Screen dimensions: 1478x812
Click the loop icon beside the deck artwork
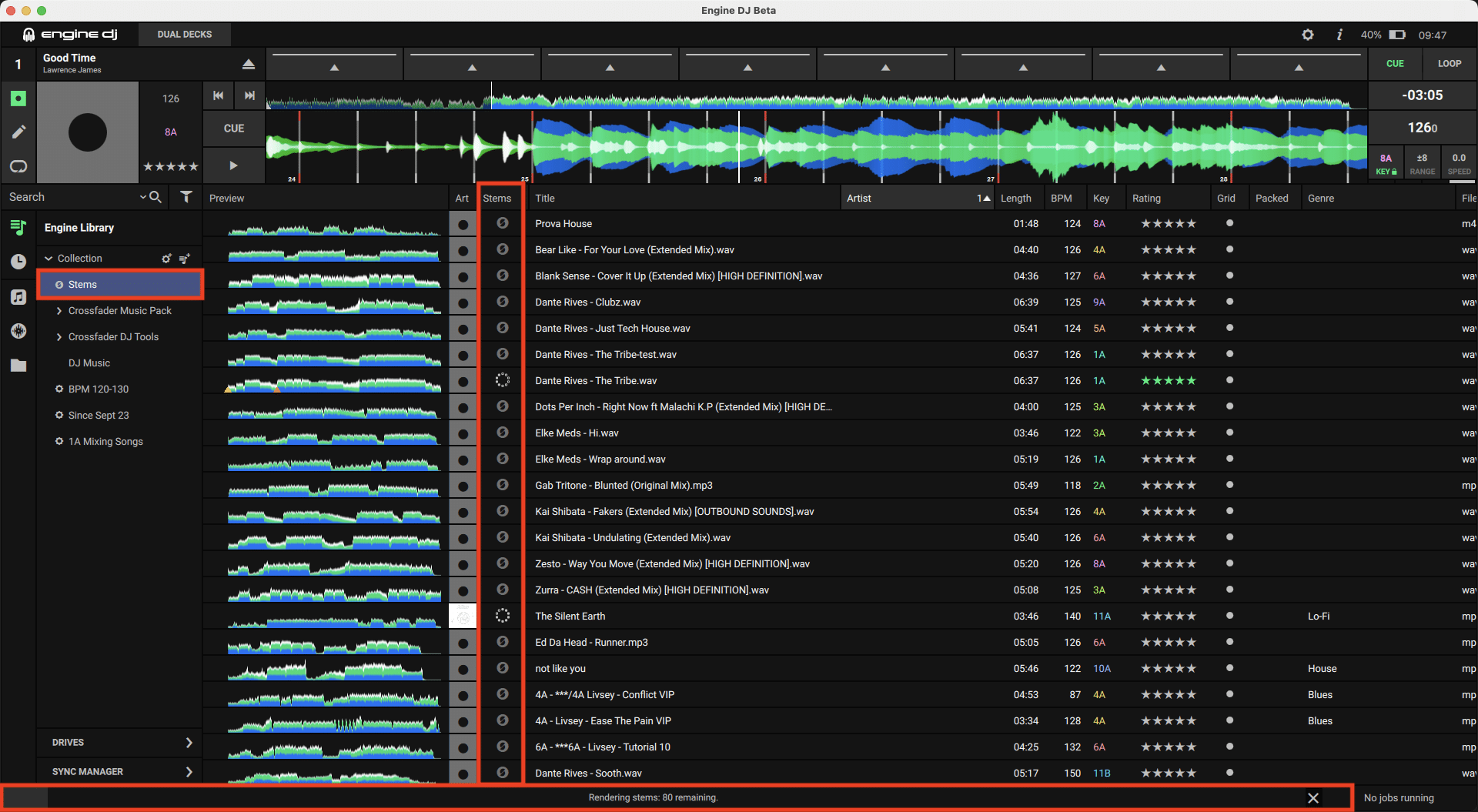click(18, 166)
